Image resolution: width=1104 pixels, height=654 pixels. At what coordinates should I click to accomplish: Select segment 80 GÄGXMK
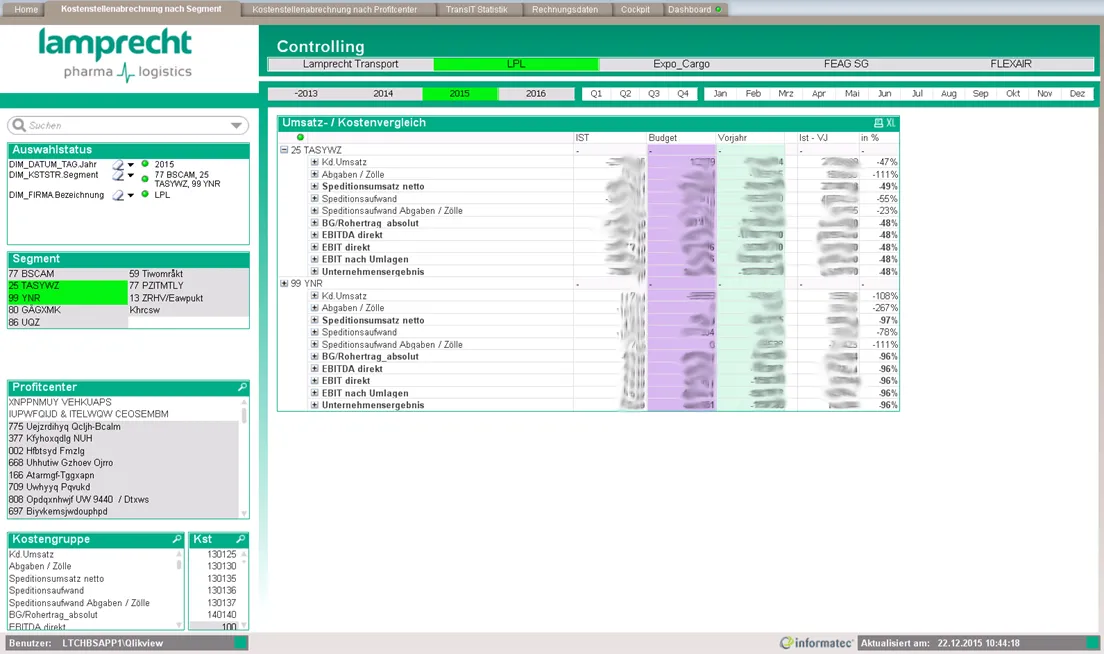coord(68,310)
